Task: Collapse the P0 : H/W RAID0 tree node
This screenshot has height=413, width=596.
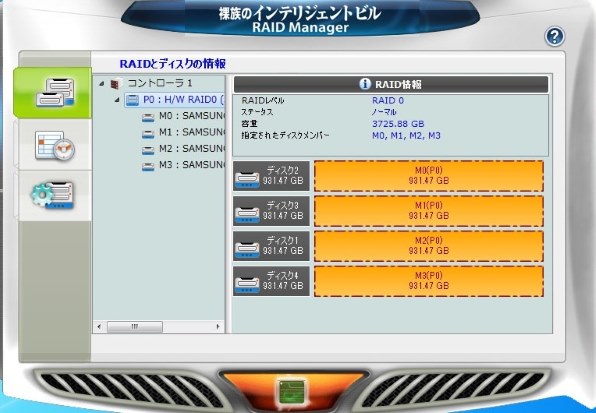Action: tap(117, 100)
